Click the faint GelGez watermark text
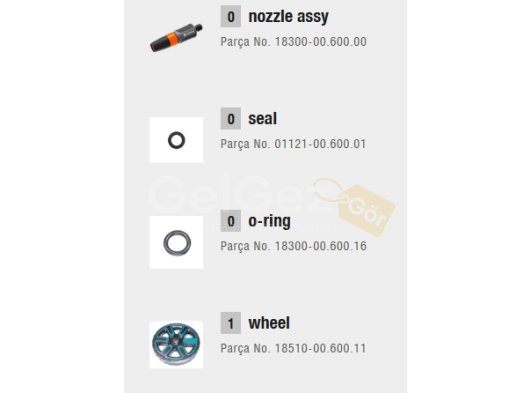This screenshot has width=530, height=393. (237, 193)
